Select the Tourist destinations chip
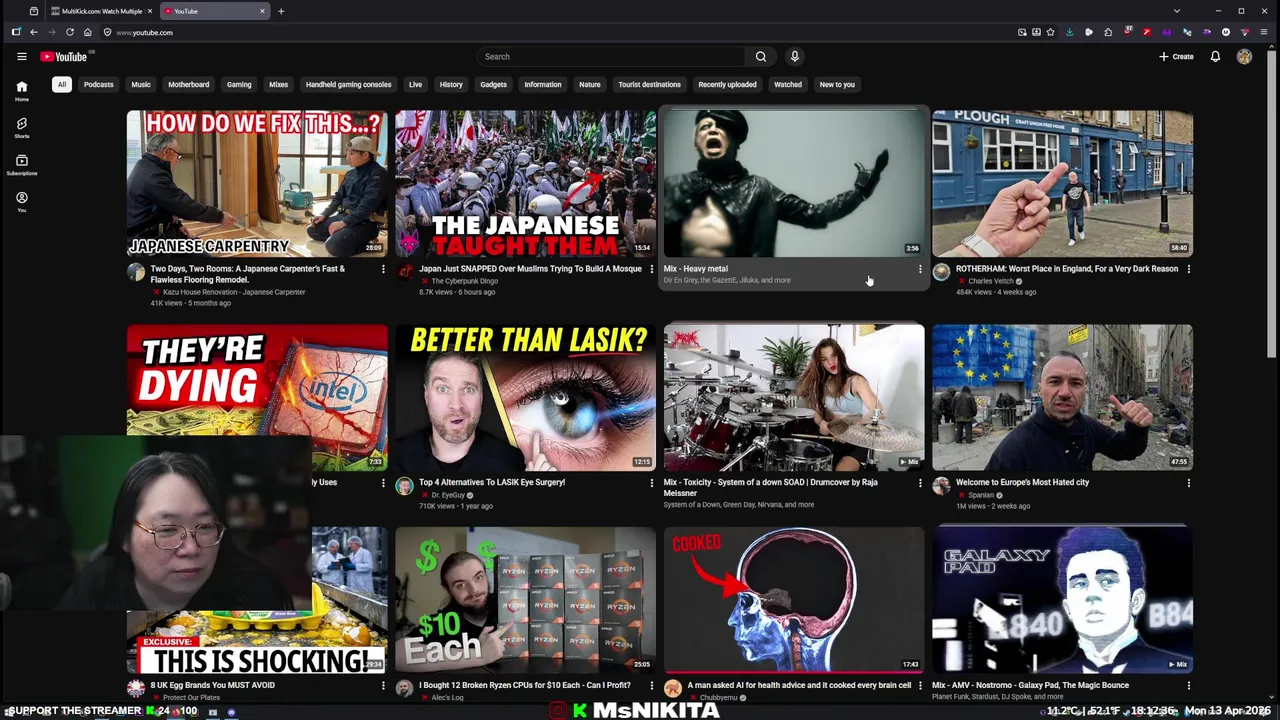Image resolution: width=1280 pixels, height=720 pixels. 649,84
